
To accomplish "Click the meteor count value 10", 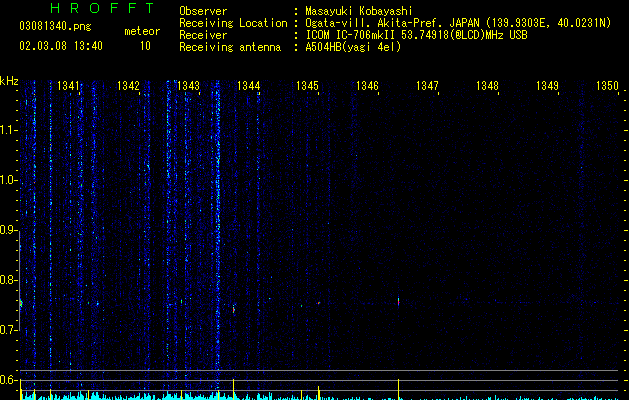I will click(145, 46).
